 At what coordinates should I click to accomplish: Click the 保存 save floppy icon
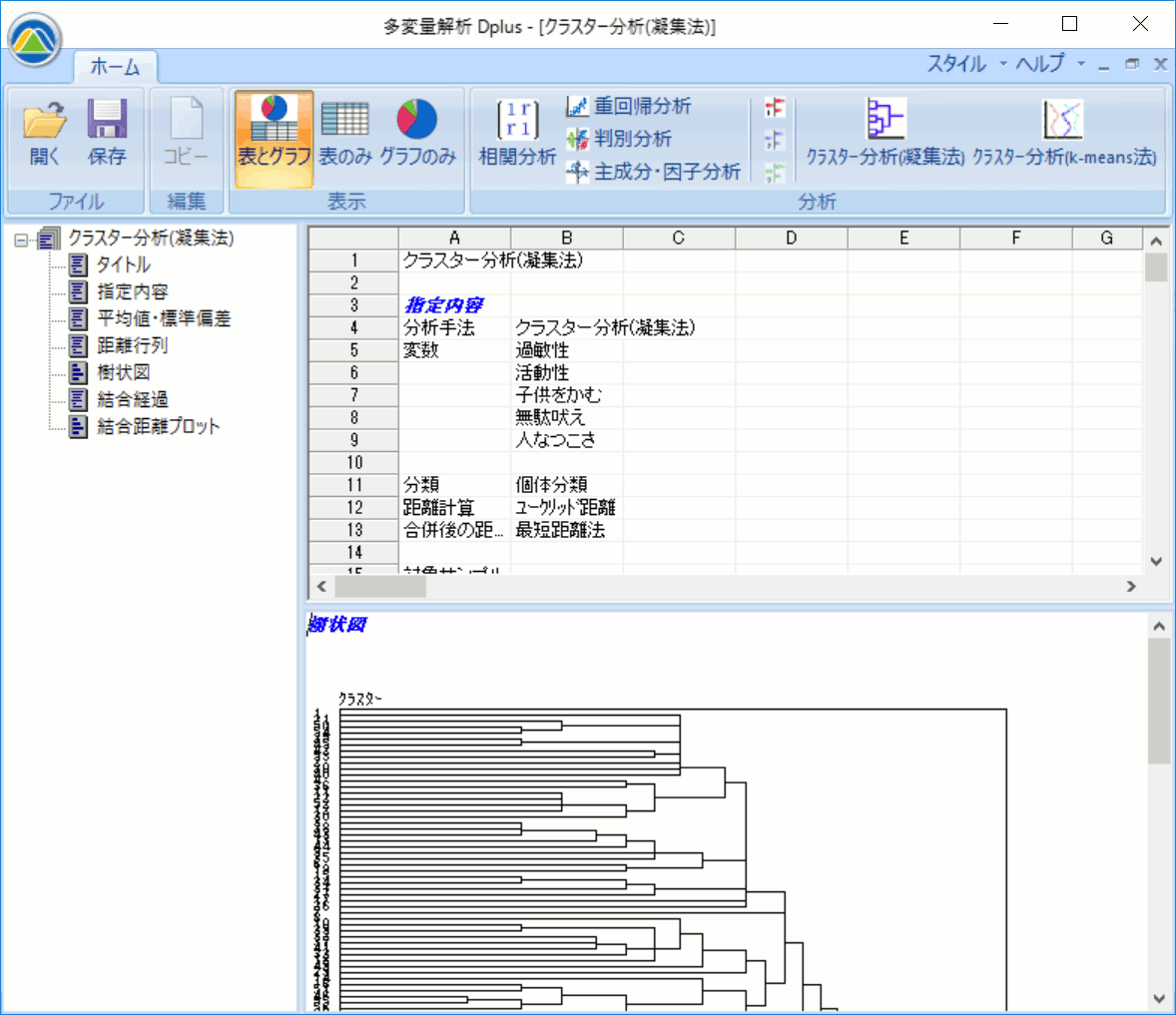(107, 132)
